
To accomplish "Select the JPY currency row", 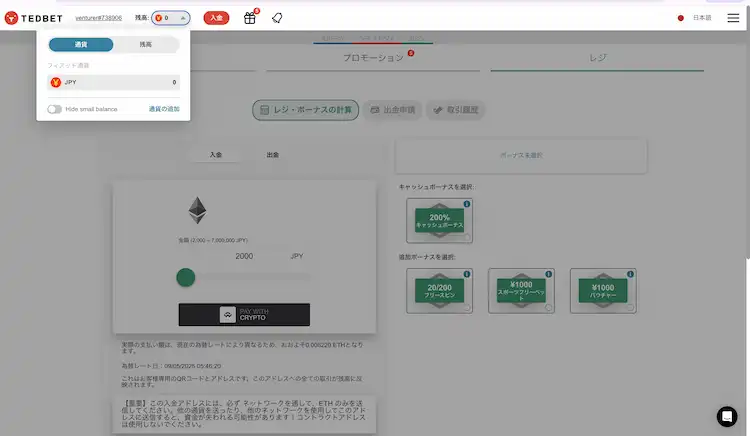I will tap(114, 82).
